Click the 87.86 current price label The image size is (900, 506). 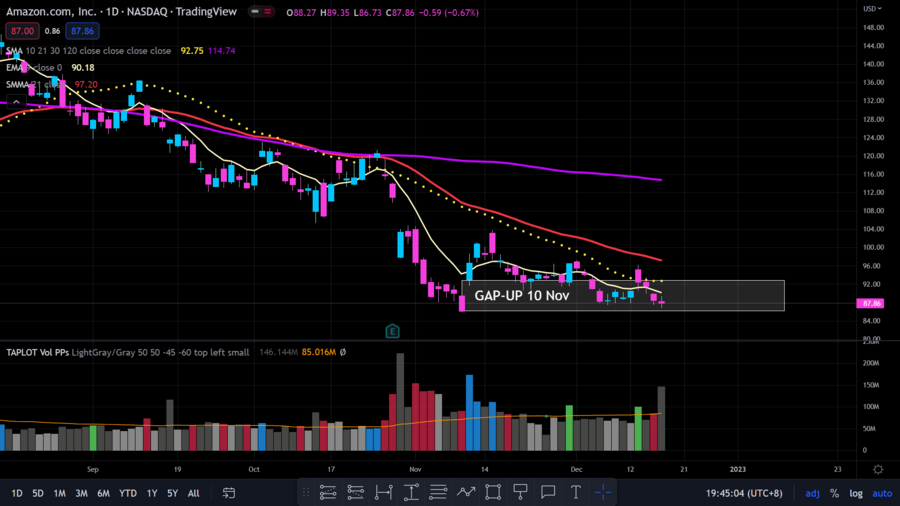(870, 303)
